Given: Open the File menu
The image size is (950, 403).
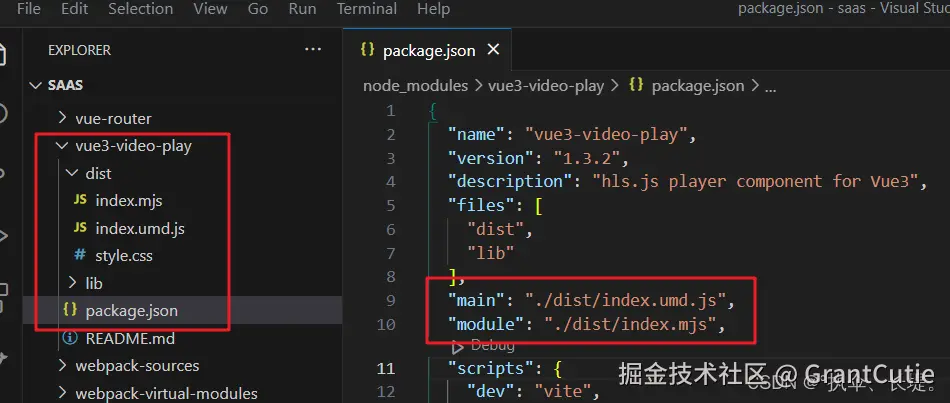Looking at the screenshot, I should point(28,9).
